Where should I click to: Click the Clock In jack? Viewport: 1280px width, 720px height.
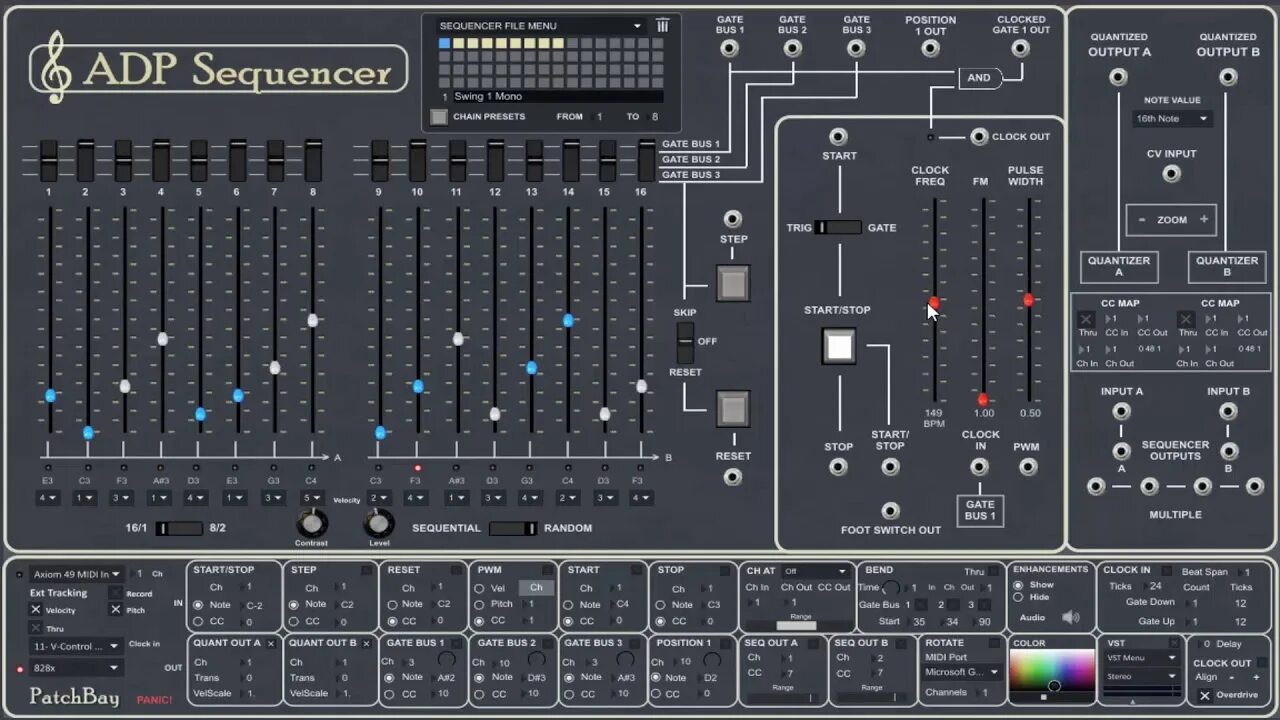(980, 467)
